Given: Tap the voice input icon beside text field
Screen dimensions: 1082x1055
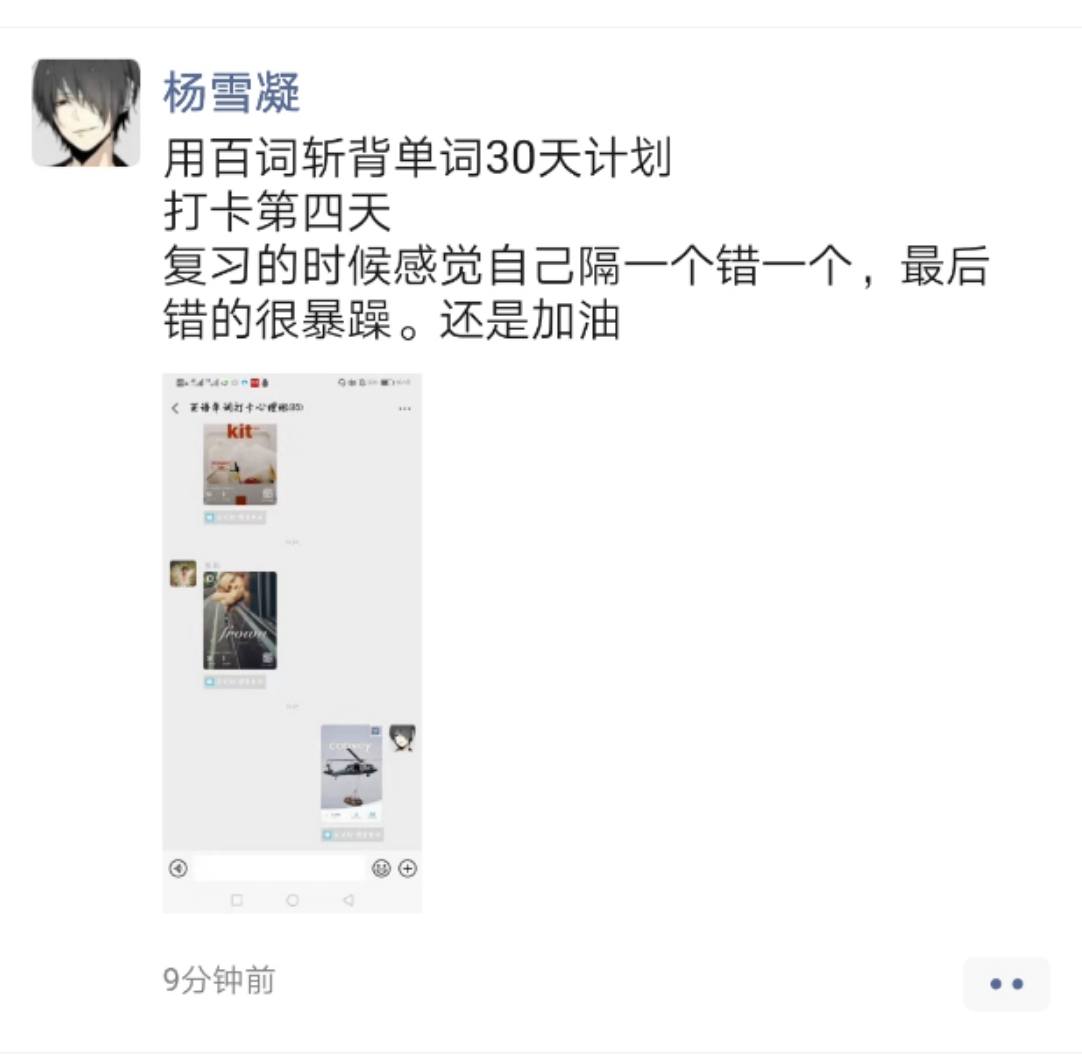Looking at the screenshot, I should click(x=178, y=868).
